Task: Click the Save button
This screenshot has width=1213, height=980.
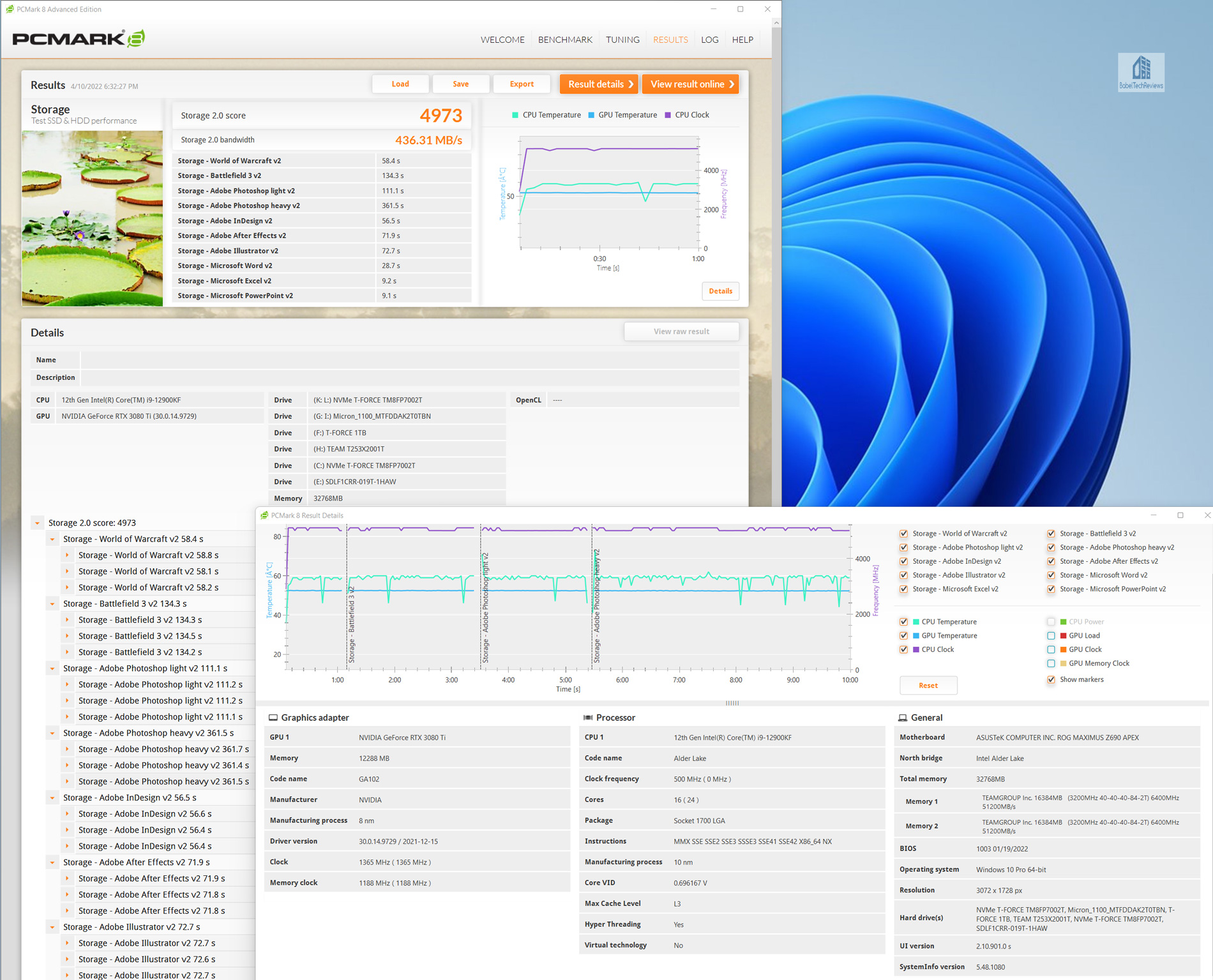Action: tap(461, 84)
